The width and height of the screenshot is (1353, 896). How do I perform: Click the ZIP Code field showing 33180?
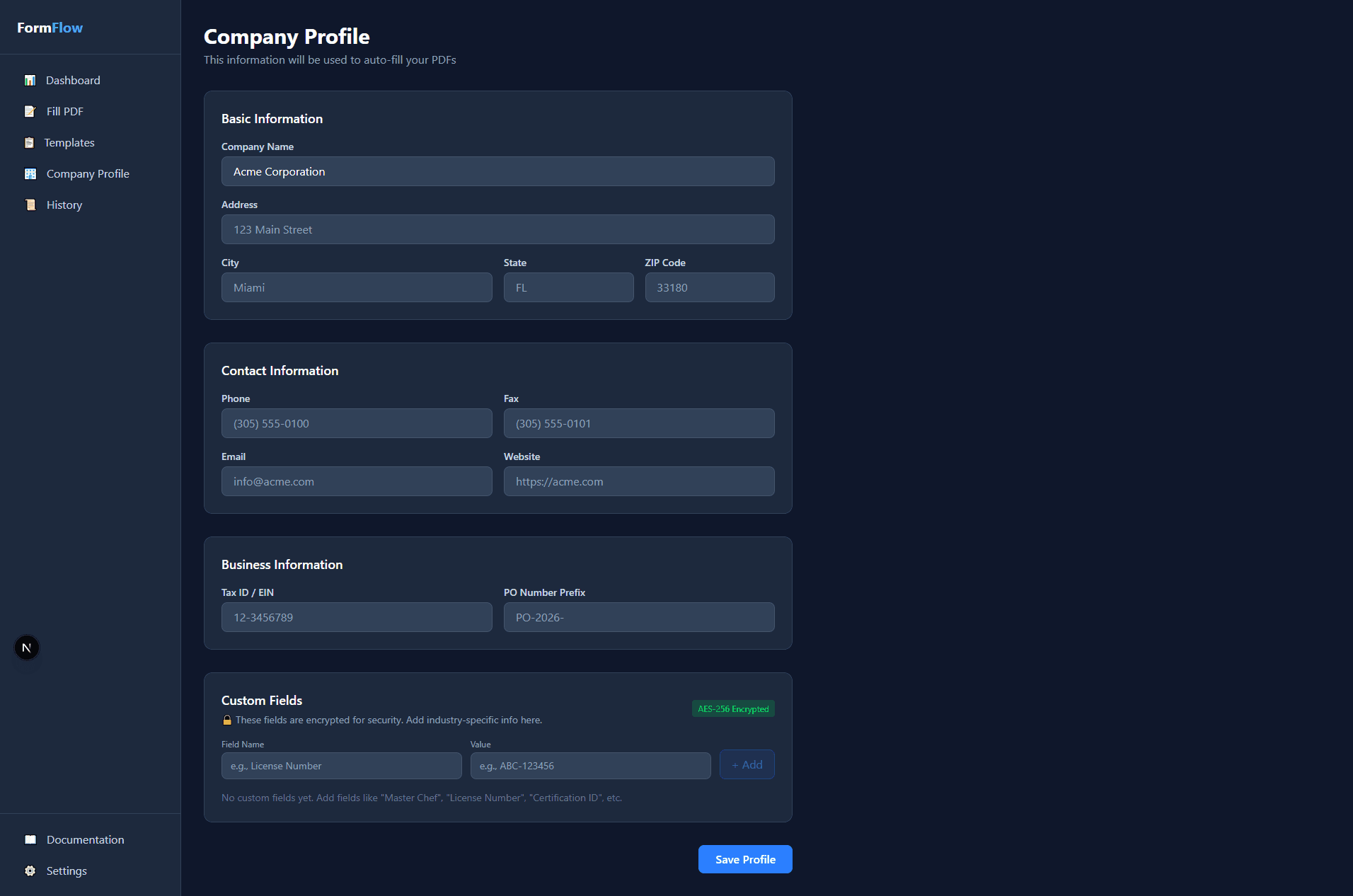[709, 287]
